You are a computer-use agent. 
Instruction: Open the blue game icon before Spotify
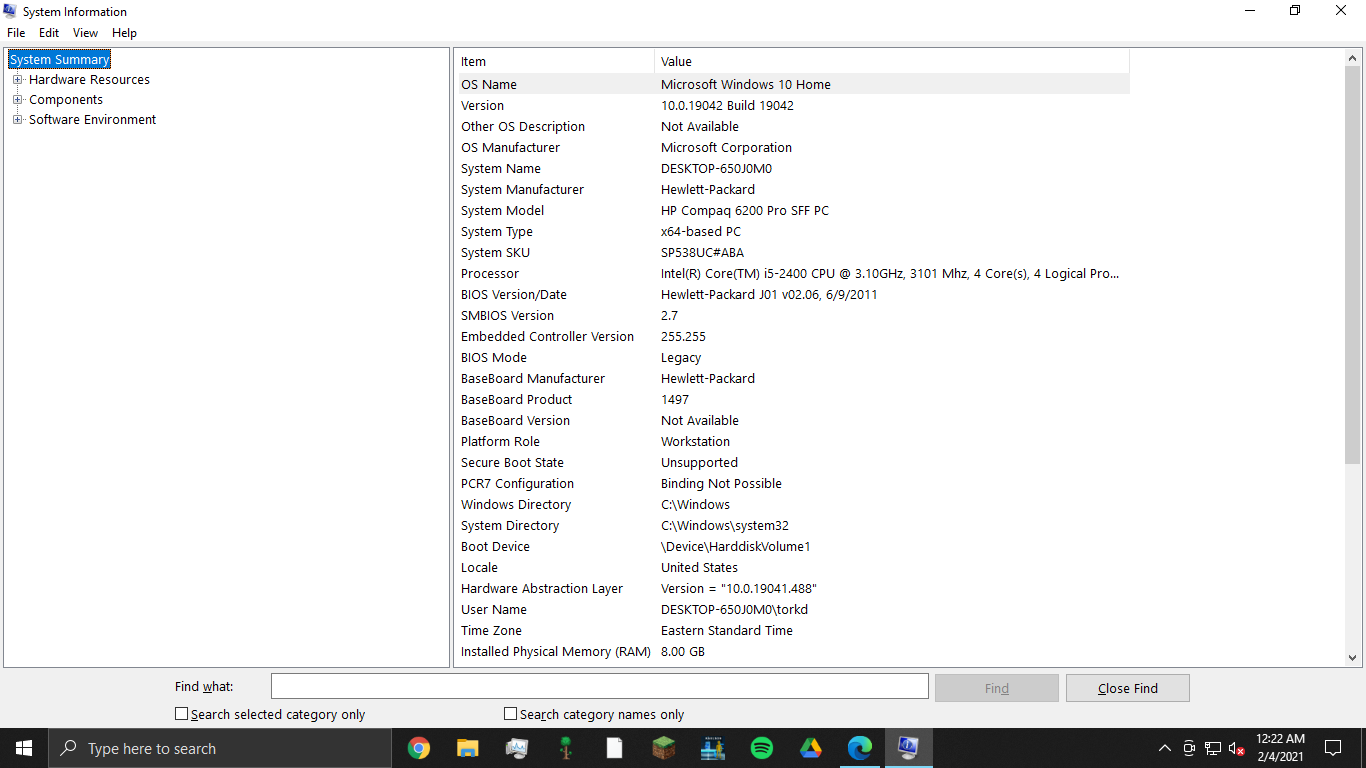point(713,748)
